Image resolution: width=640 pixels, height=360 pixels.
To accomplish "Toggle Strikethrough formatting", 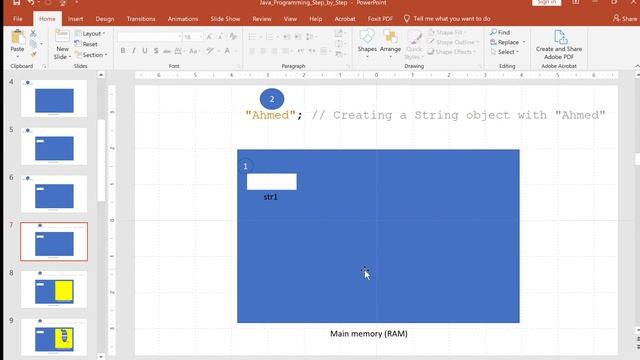I will click(x=167, y=51).
